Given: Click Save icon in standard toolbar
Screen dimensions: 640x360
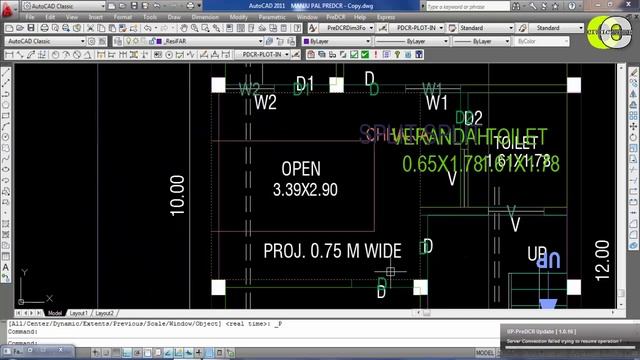Looking at the screenshot, I should point(31,28).
